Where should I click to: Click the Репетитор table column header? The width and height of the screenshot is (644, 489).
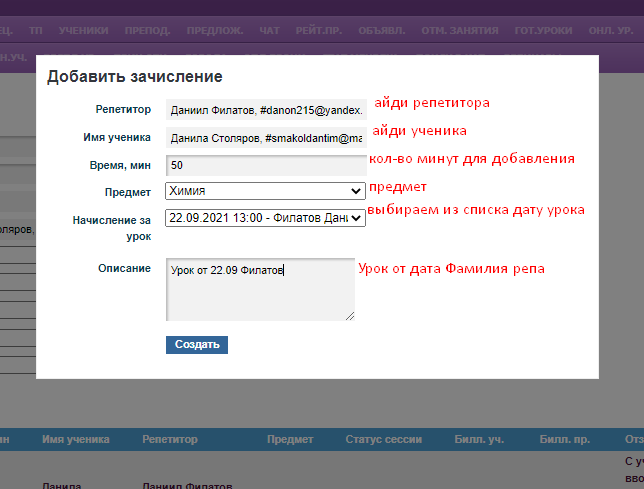tap(170, 439)
